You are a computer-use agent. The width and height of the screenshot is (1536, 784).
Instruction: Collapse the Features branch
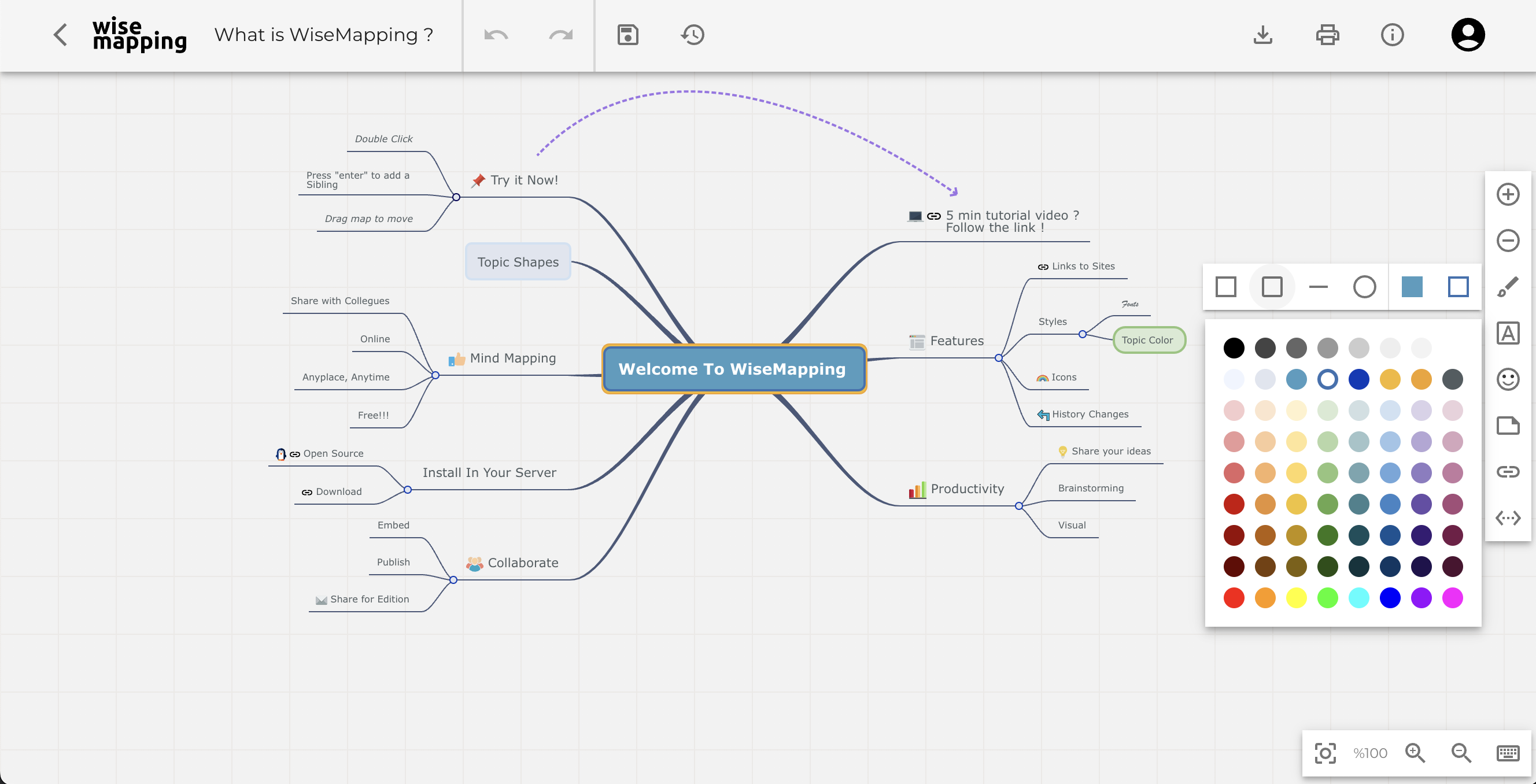(x=998, y=358)
